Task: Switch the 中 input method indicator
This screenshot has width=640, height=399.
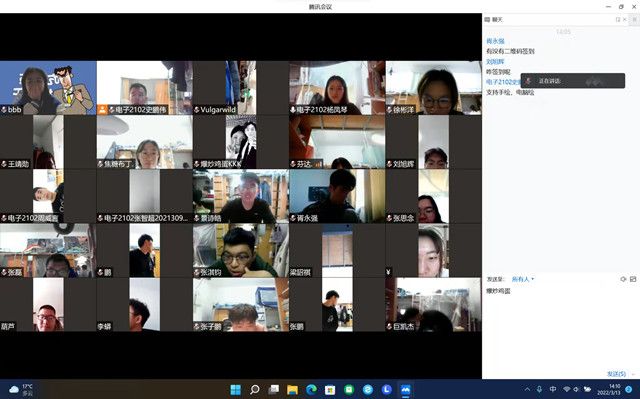Action: click(x=553, y=389)
